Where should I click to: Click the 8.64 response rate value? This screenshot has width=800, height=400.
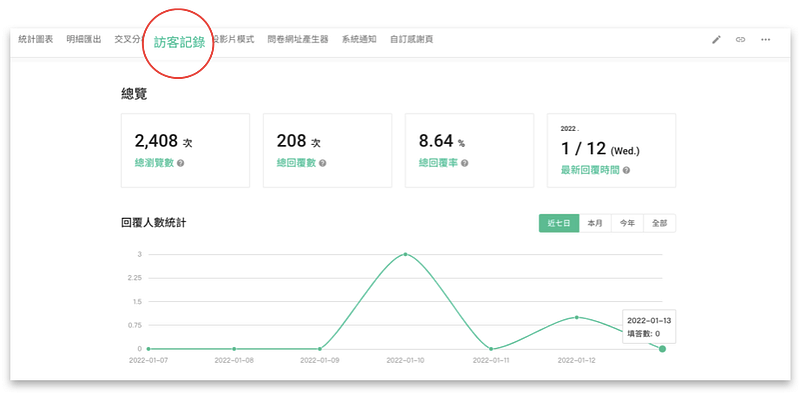coord(436,140)
